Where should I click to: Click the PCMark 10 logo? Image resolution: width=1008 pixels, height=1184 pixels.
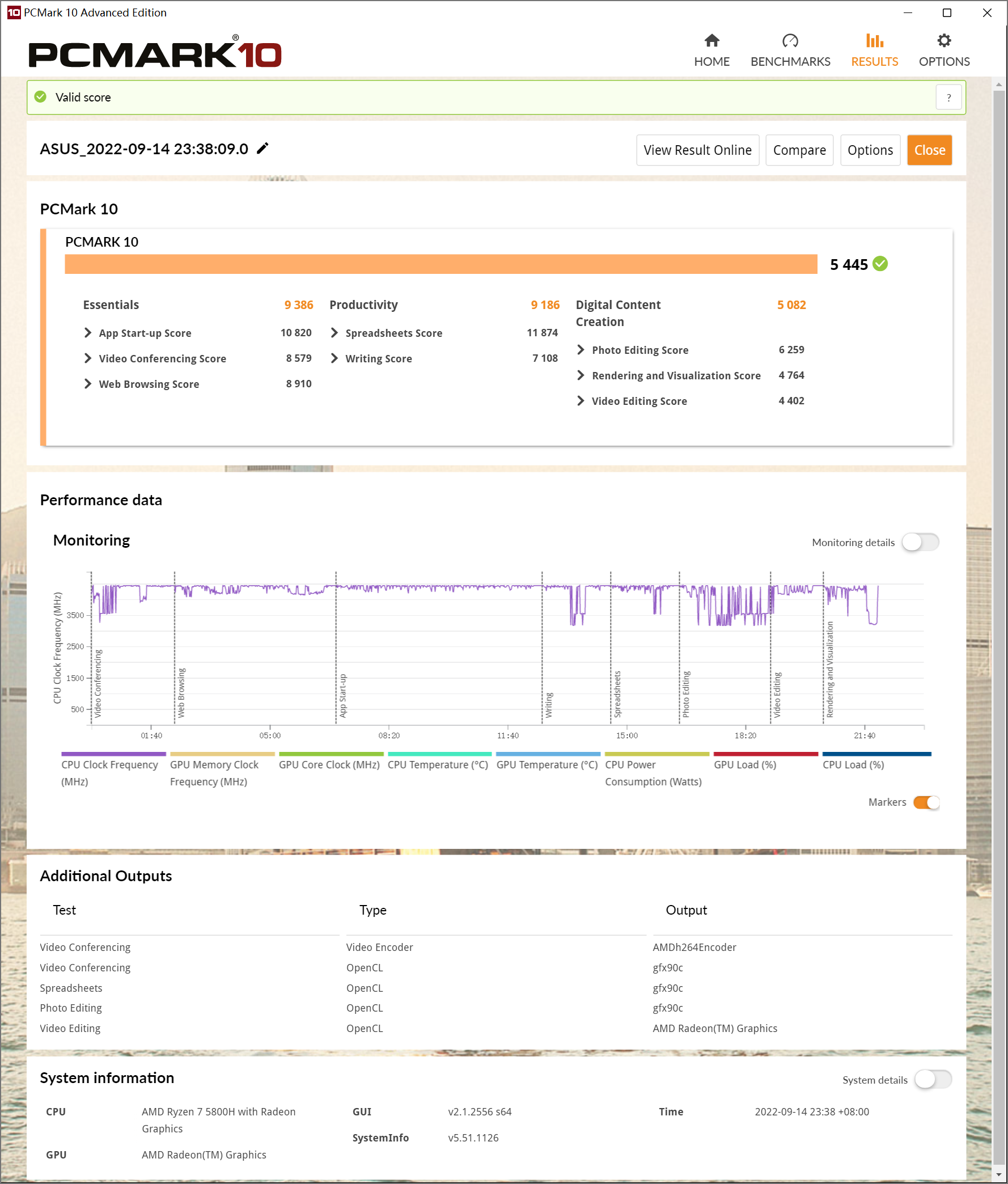coord(155,52)
